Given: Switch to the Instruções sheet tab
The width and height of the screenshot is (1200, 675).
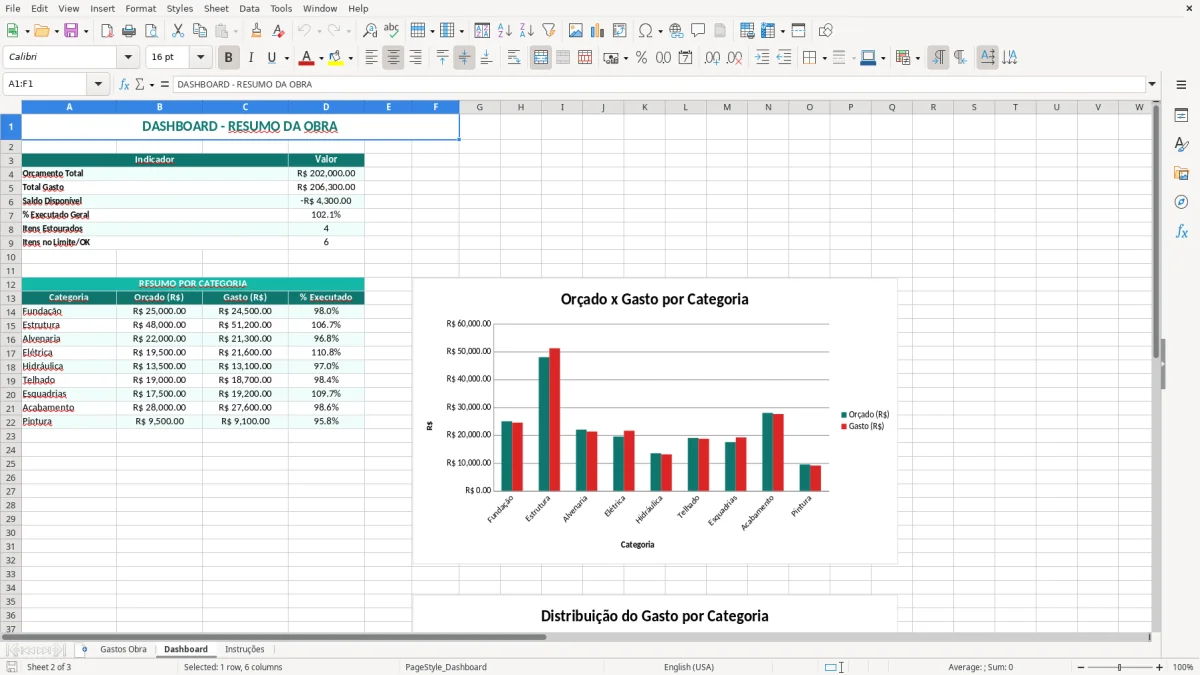Looking at the screenshot, I should pyautogui.click(x=245, y=650).
